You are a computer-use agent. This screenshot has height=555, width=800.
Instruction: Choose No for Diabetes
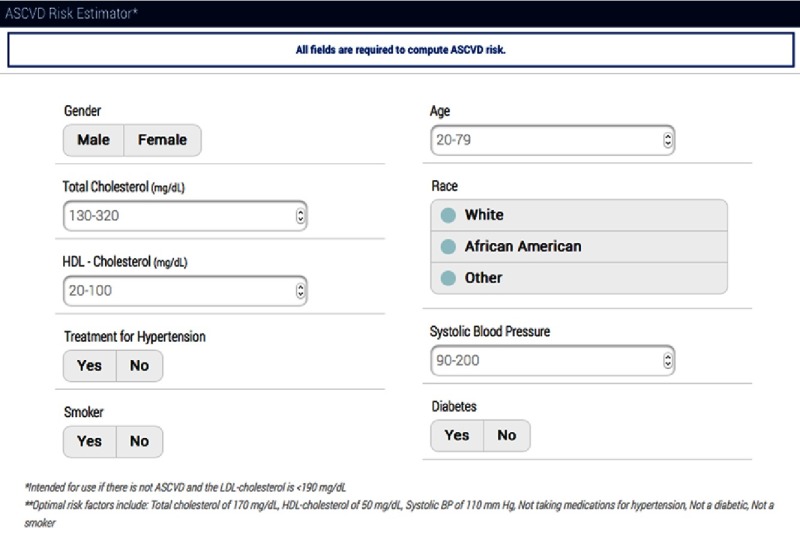[507, 435]
